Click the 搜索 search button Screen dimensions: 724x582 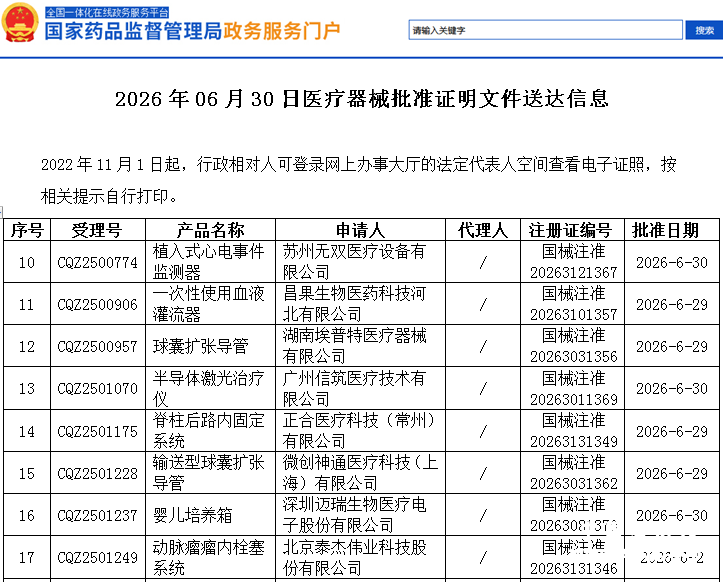704,30
